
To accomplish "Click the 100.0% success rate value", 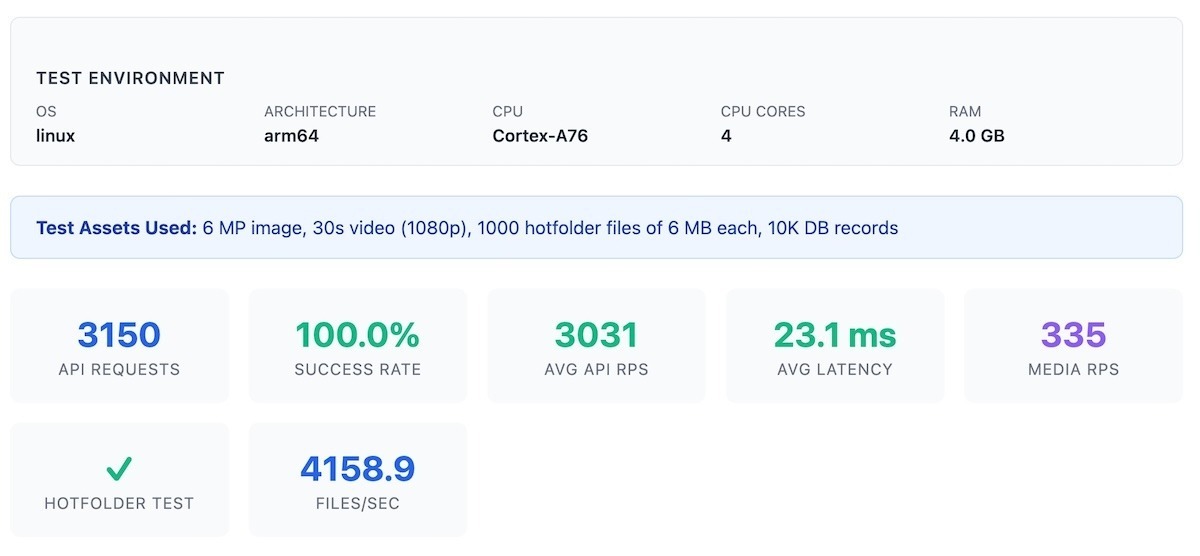I will click(357, 335).
